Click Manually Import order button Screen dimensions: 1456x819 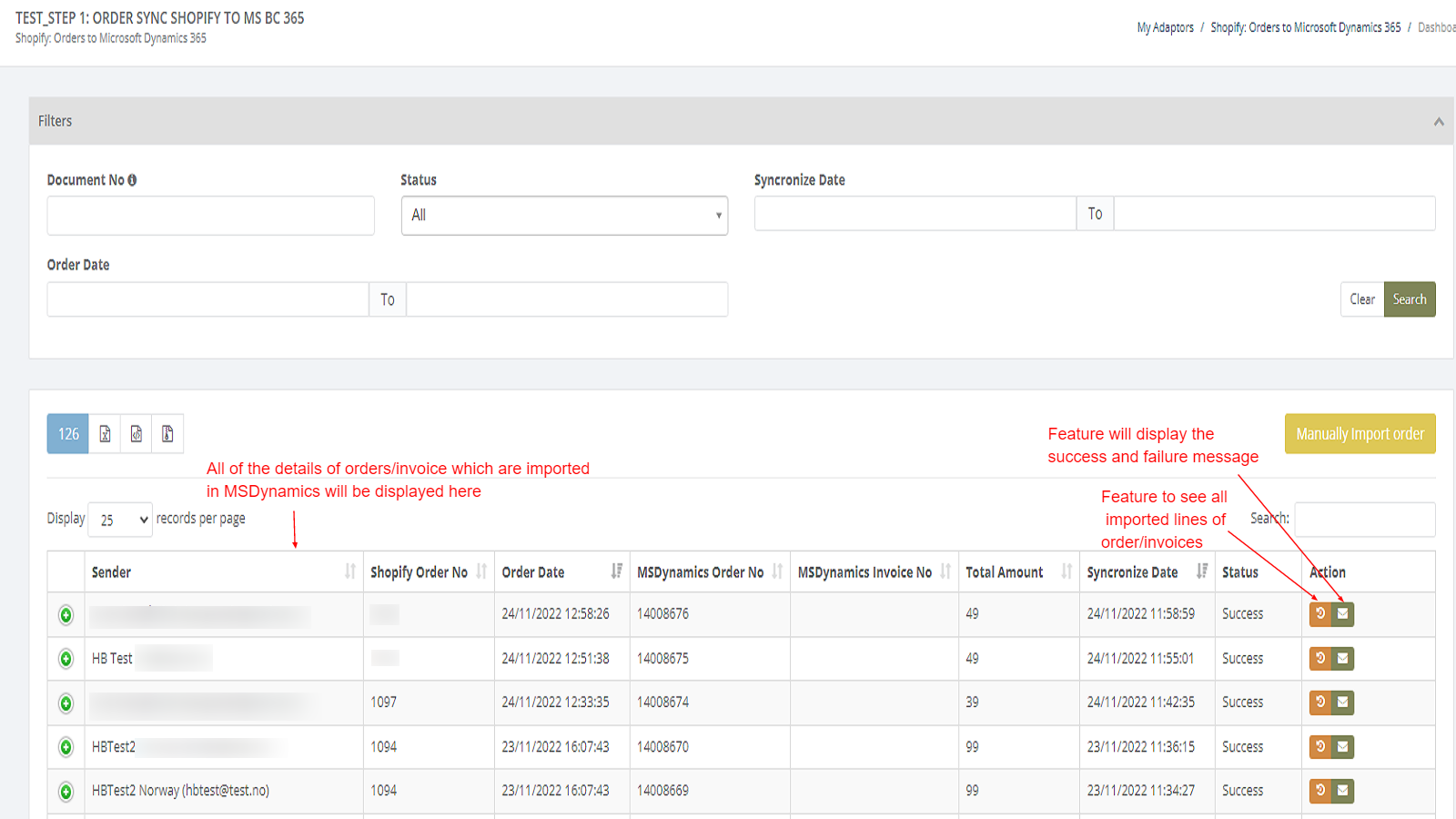[1360, 434]
